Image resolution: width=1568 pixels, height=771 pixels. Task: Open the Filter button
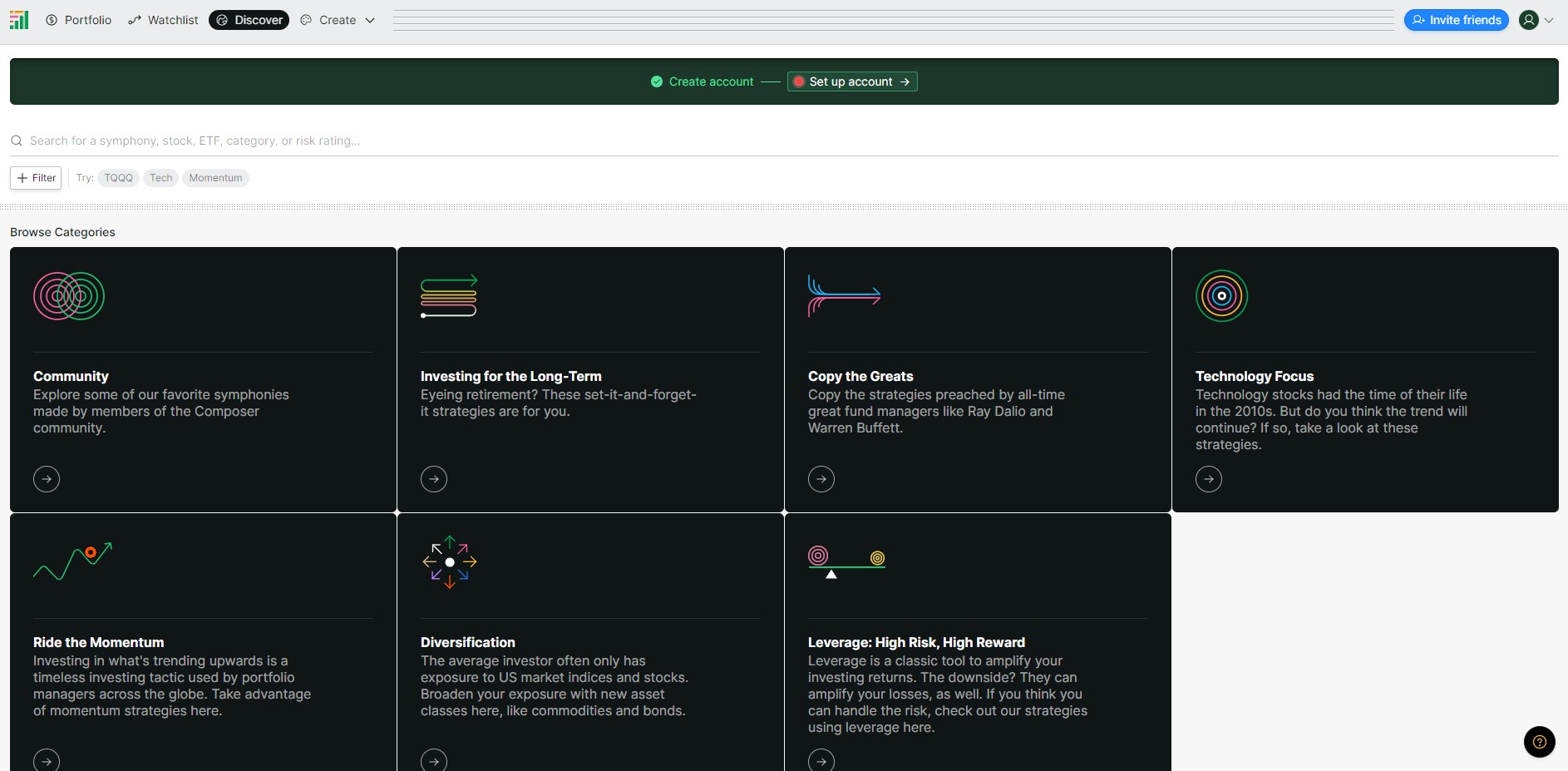pyautogui.click(x=36, y=178)
